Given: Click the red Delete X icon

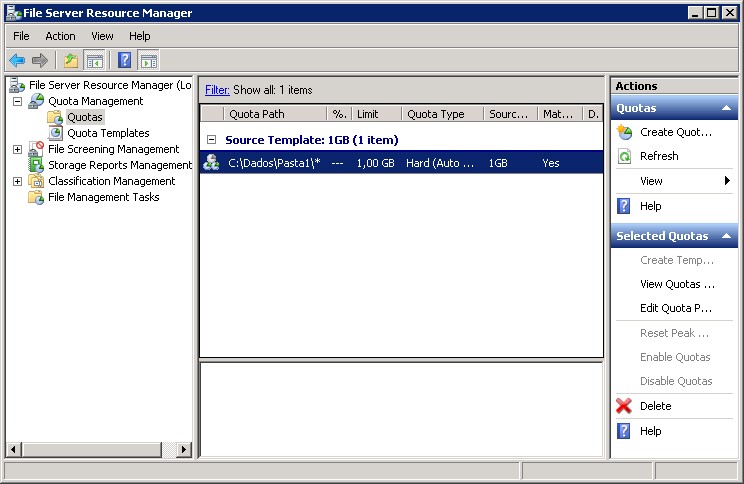Looking at the screenshot, I should pyautogui.click(x=624, y=406).
